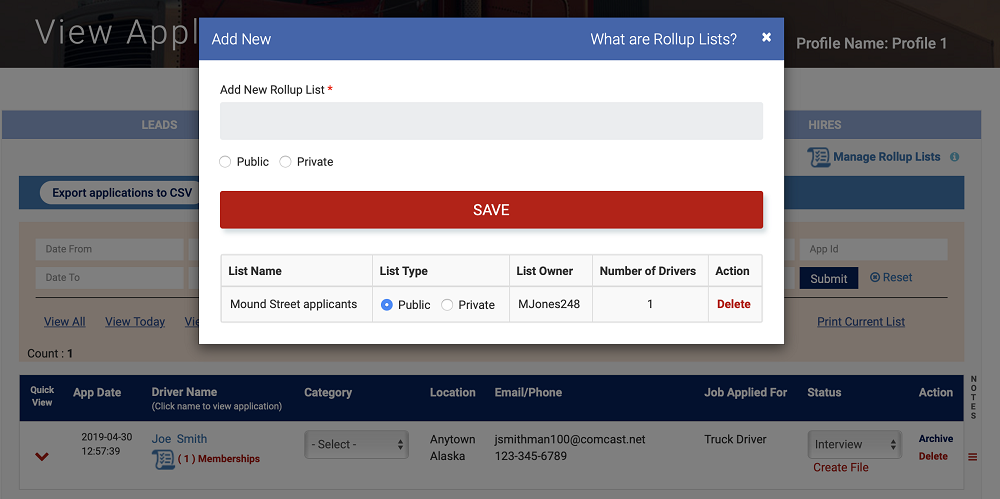
Task: Set Mound Street applicants list to Public
Action: point(386,305)
